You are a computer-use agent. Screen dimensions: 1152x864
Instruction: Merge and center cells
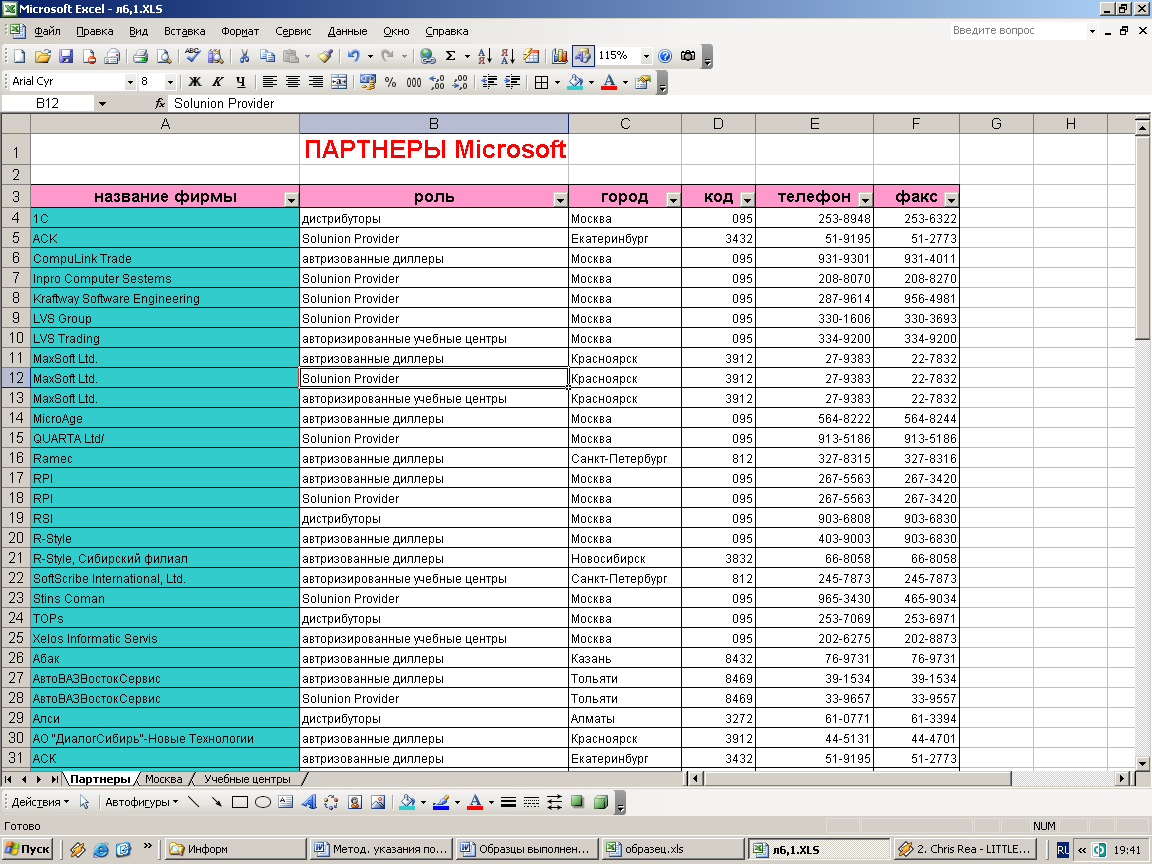(x=339, y=82)
